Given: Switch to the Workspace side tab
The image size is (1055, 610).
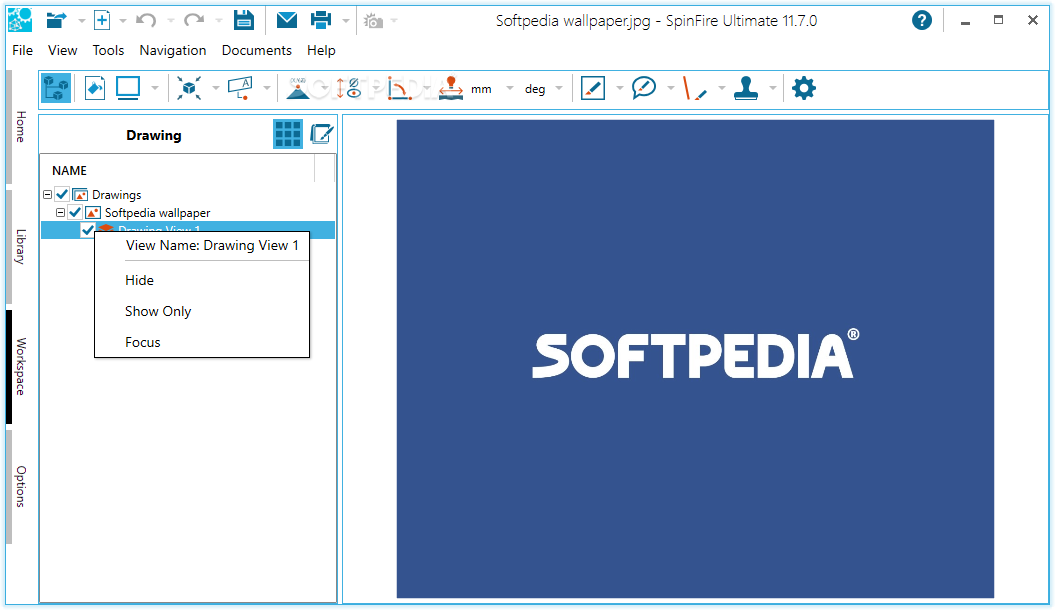Looking at the screenshot, I should click(20, 367).
